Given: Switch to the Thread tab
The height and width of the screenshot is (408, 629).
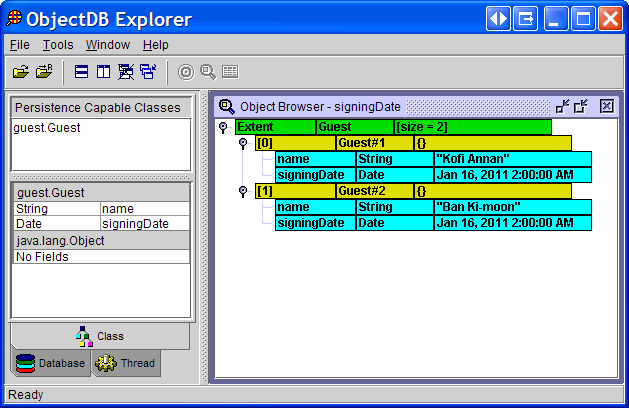Looking at the screenshot, I should pyautogui.click(x=126, y=363).
